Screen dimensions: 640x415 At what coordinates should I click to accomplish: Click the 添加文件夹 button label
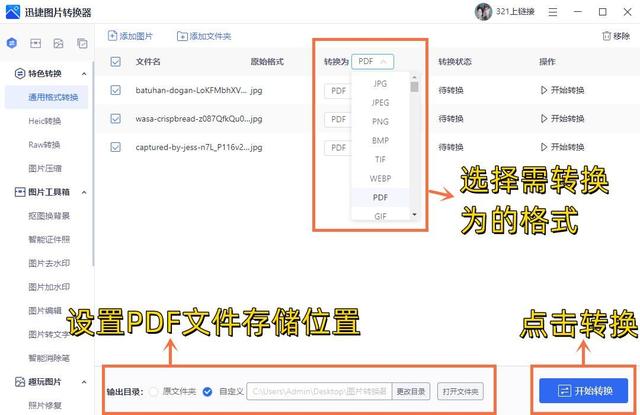210,36
